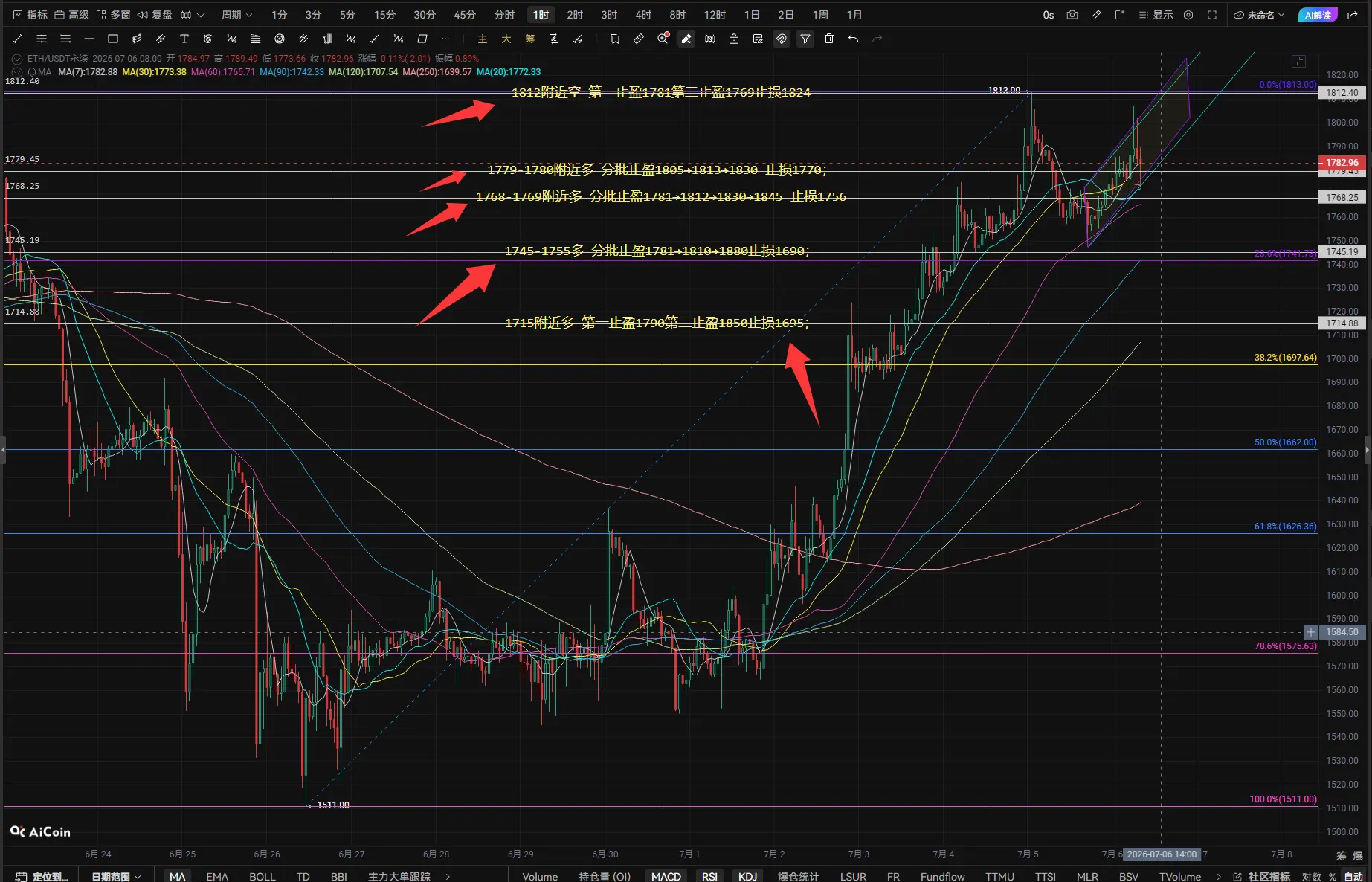The image size is (1372, 882).
Task: Click the 主 main chart marker icon
Action: point(483,39)
